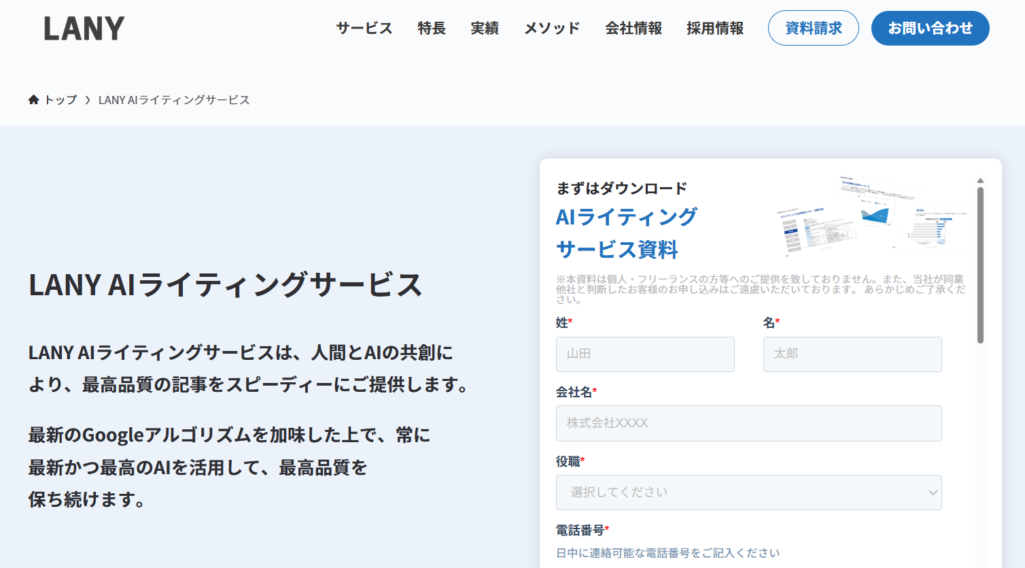The height and width of the screenshot is (568, 1025).
Task: Focus the 姓 field with placeholder 山田
Action: (x=645, y=354)
